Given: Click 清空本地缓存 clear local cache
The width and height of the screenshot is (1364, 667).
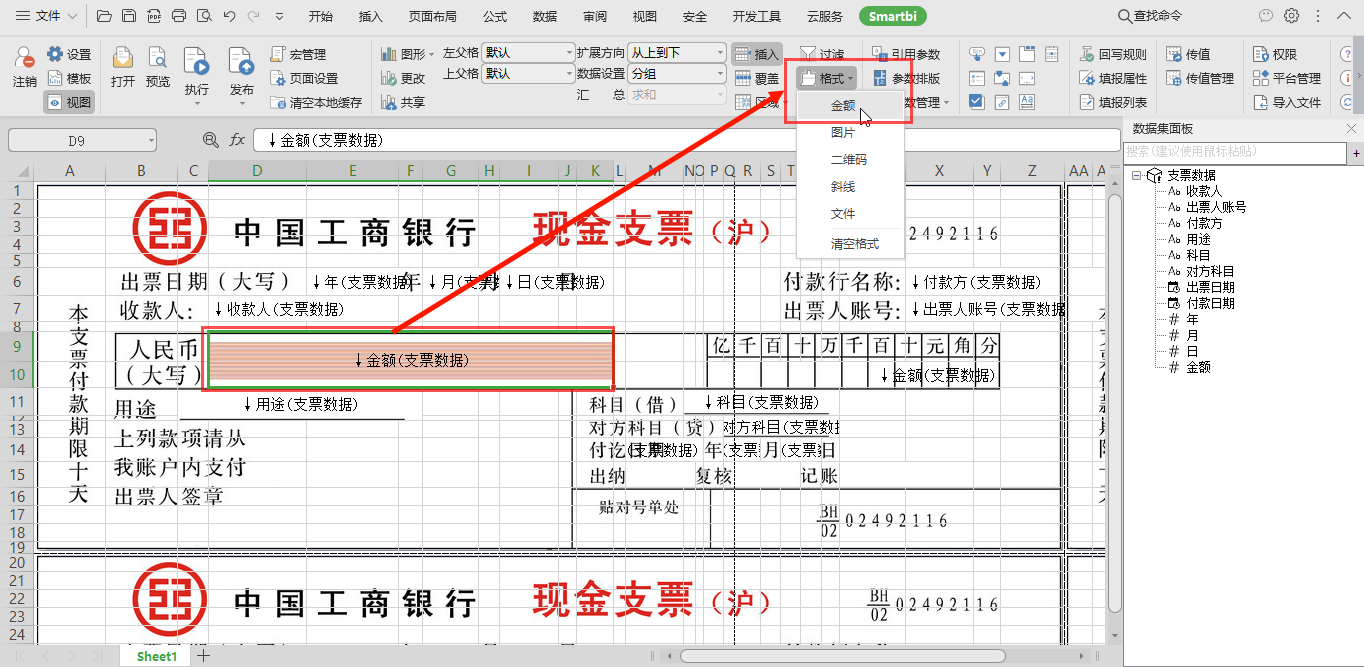Looking at the screenshot, I should 317,102.
